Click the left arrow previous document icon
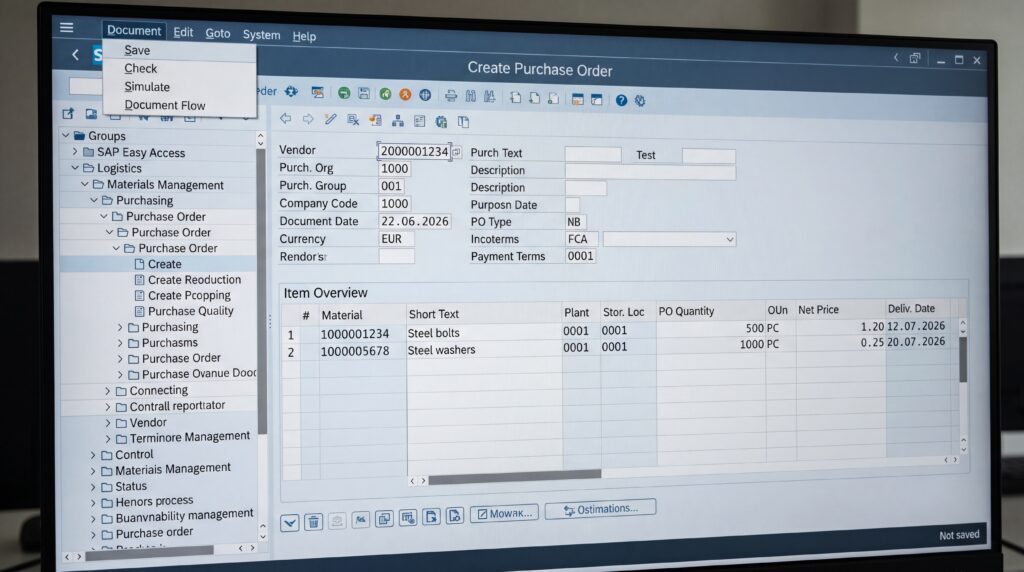The width and height of the screenshot is (1024, 572). 285,118
